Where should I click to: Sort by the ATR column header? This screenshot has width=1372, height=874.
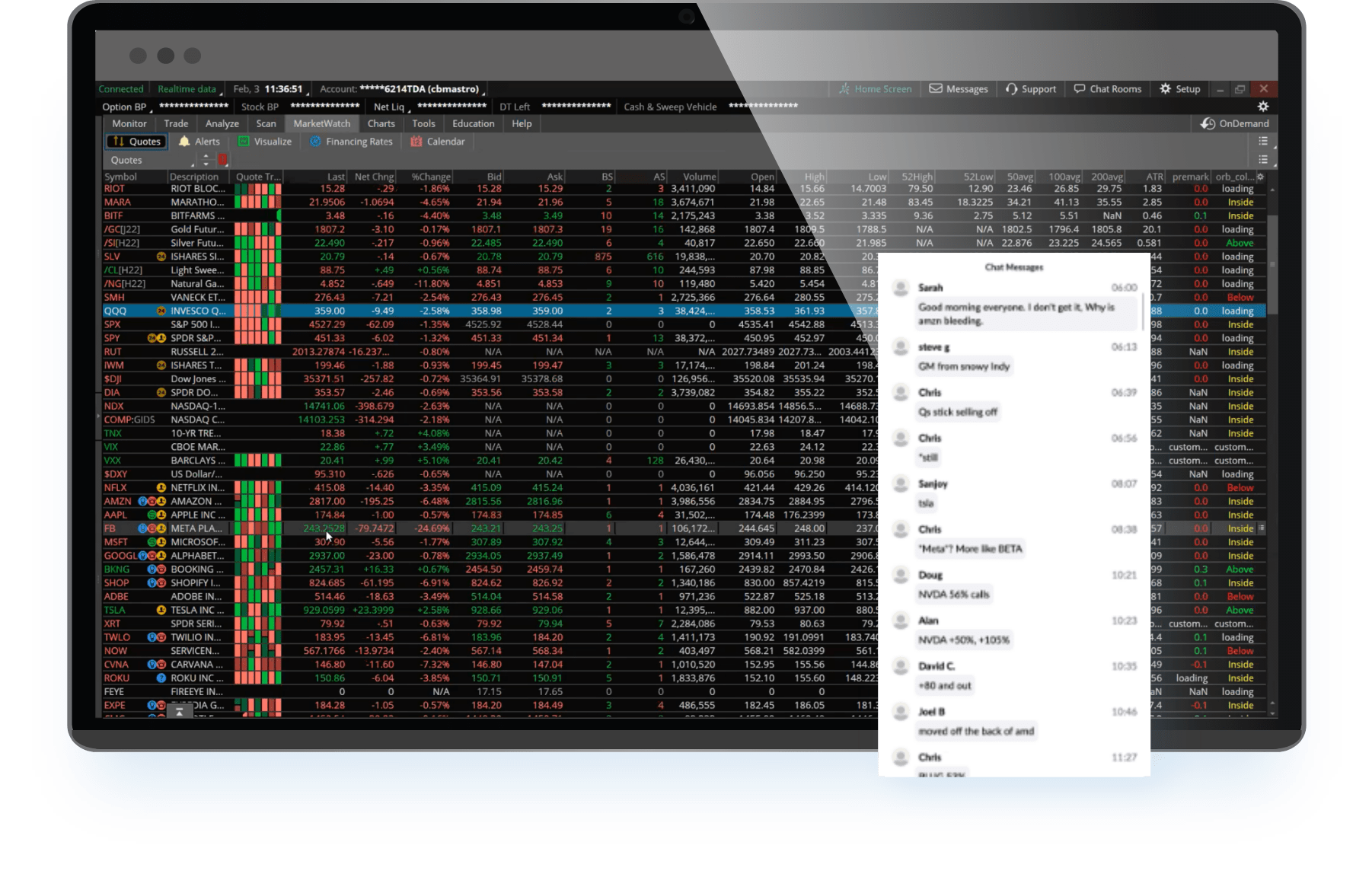point(1154,177)
